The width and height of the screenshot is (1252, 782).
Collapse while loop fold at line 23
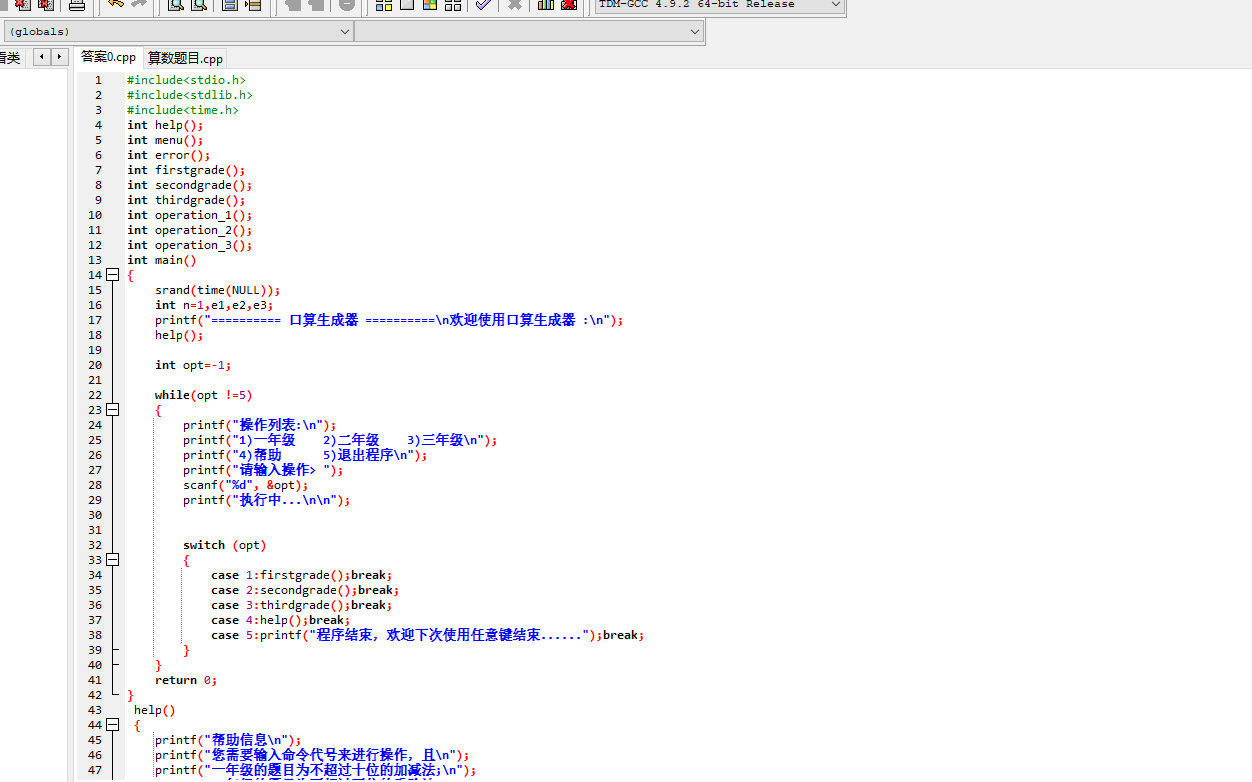tap(113, 410)
